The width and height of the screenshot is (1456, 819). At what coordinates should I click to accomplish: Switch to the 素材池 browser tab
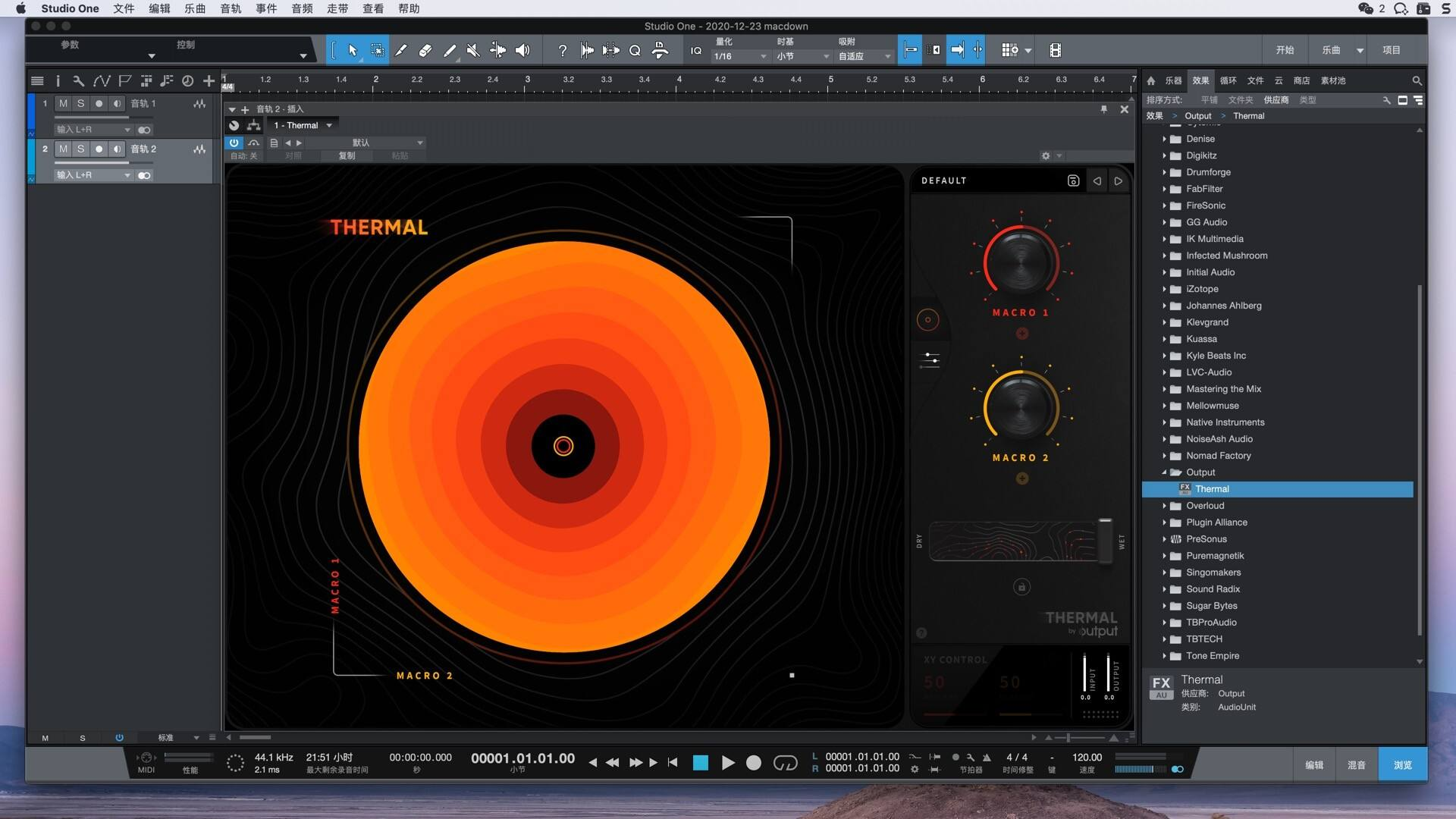tap(1332, 80)
